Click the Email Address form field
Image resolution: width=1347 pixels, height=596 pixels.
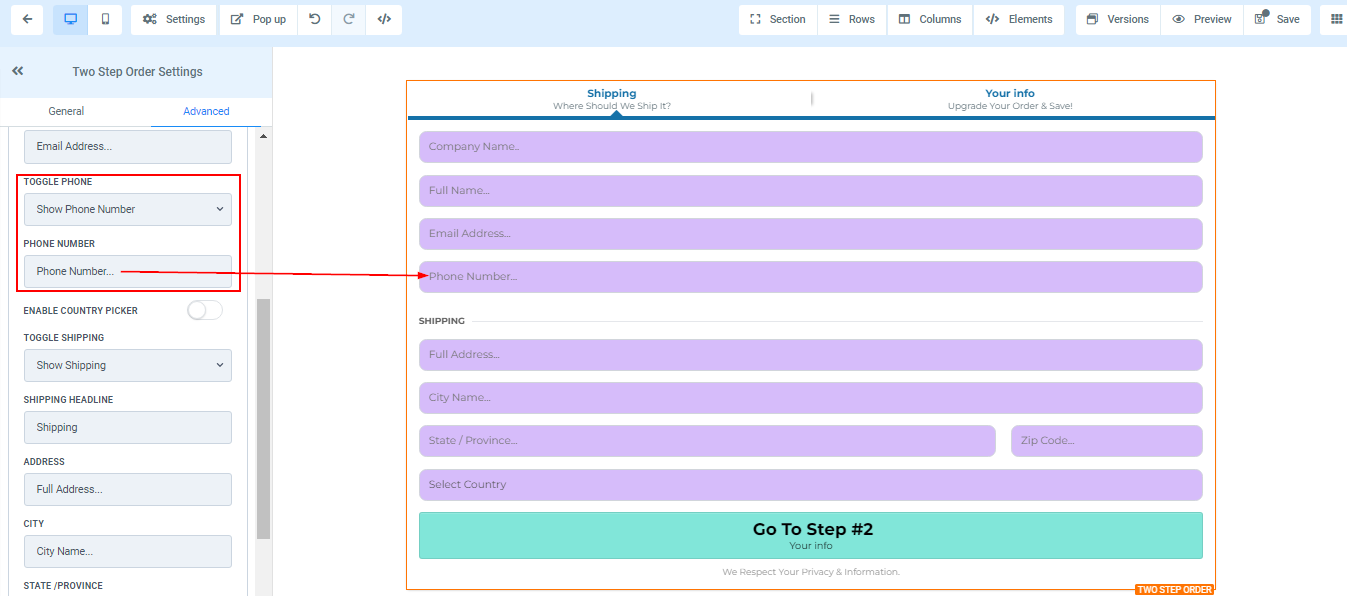pos(811,234)
